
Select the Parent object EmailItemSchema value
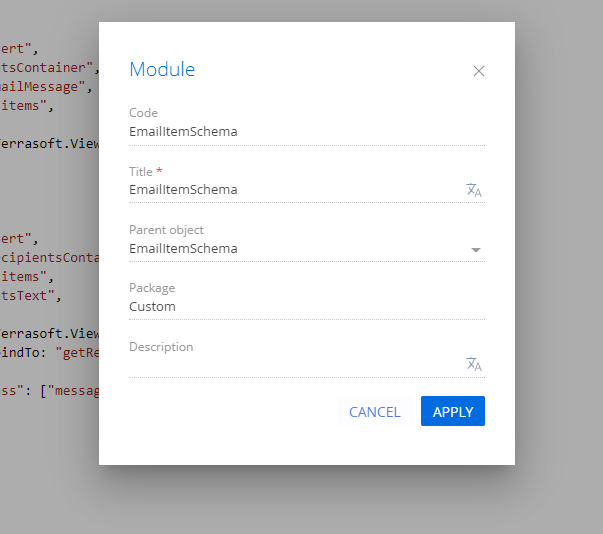point(183,249)
